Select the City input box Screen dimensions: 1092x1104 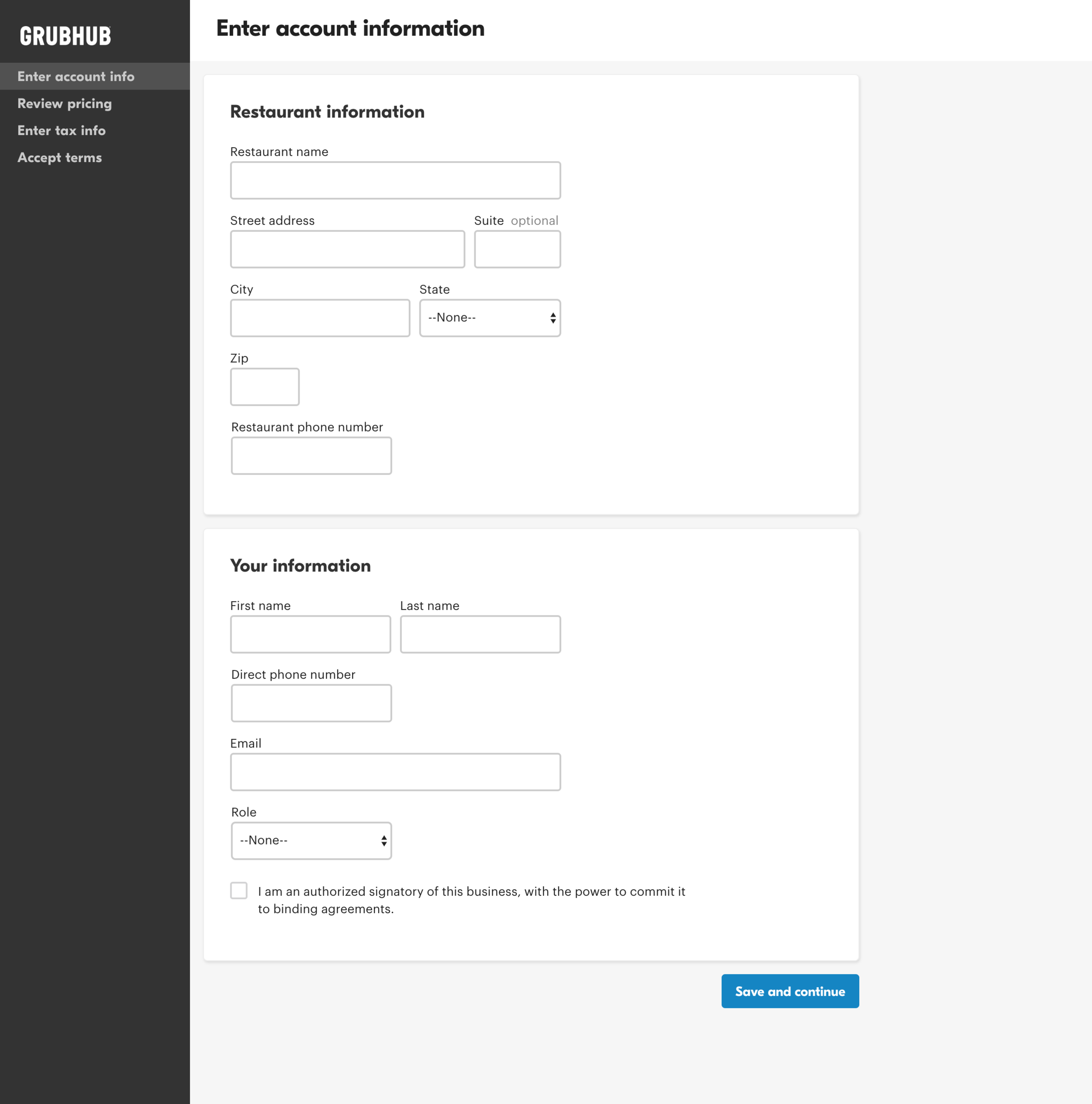click(x=319, y=318)
